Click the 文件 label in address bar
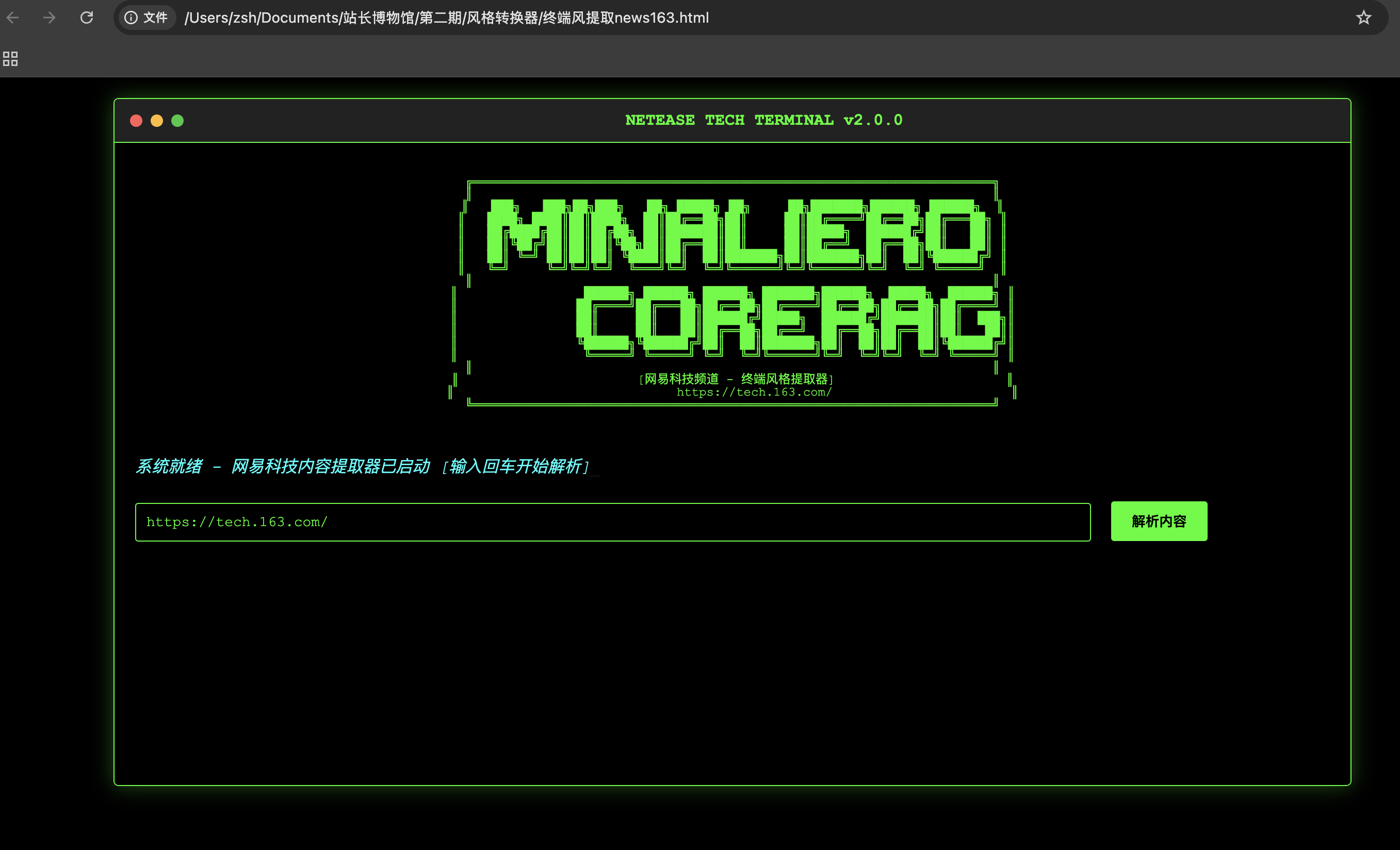This screenshot has width=1400, height=850. [155, 18]
